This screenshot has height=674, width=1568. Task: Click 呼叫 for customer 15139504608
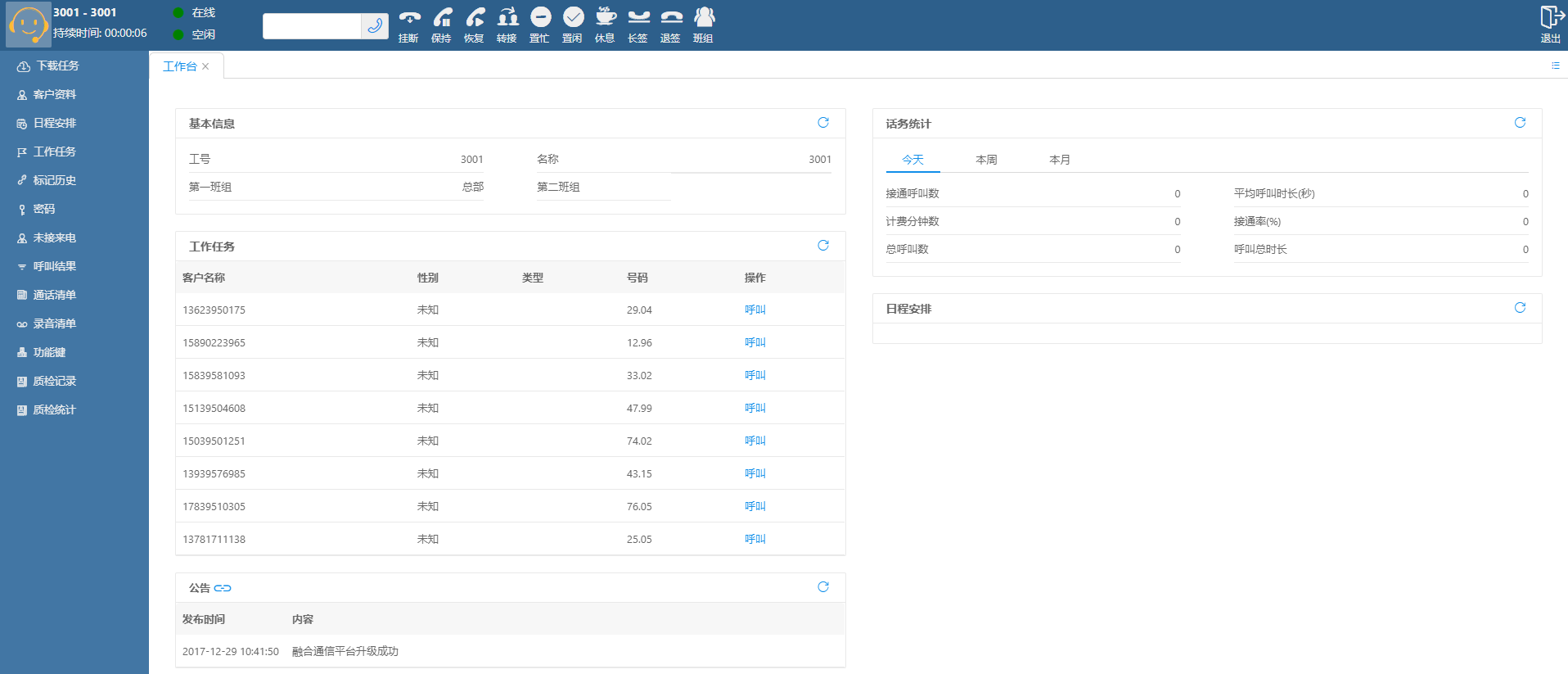point(755,408)
